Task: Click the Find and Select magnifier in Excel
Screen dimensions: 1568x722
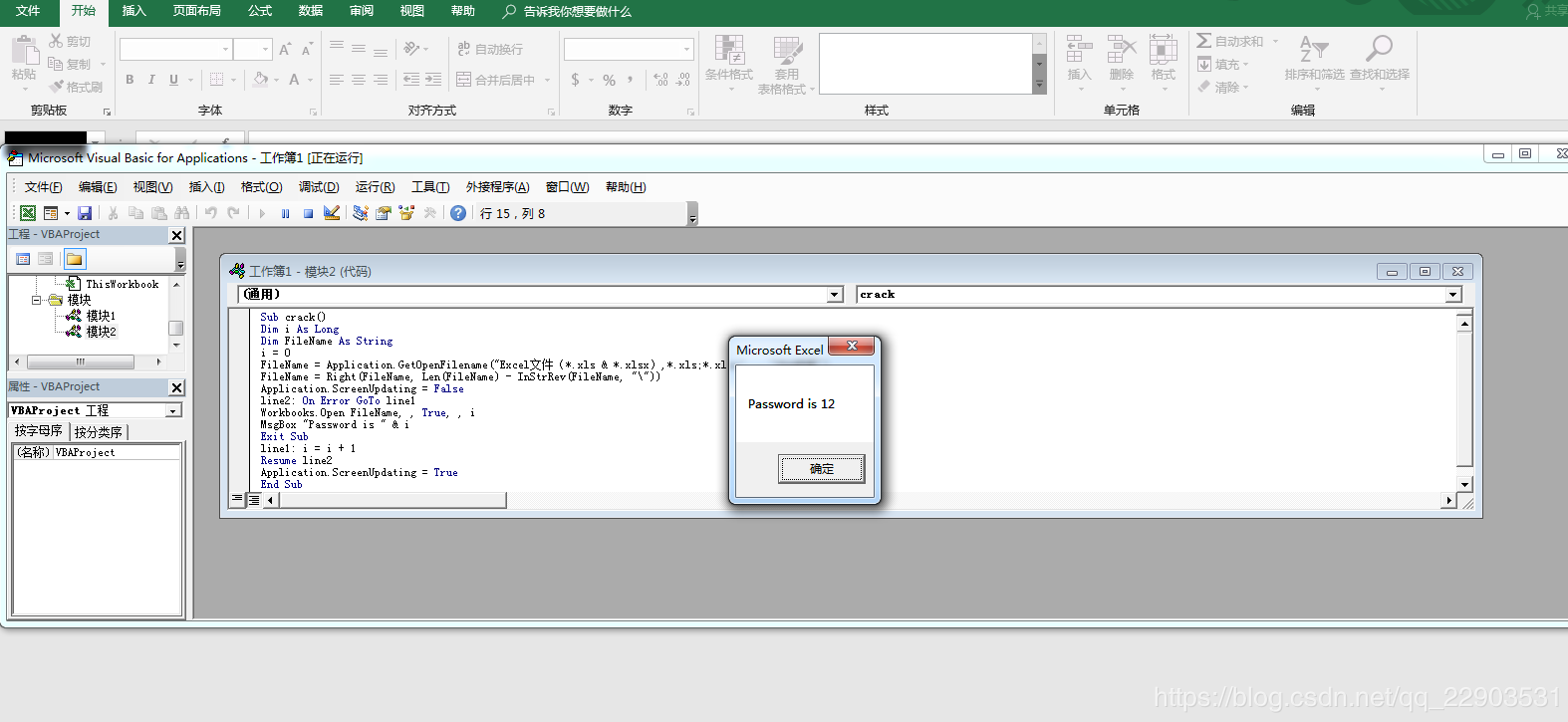Action: coord(1380,48)
